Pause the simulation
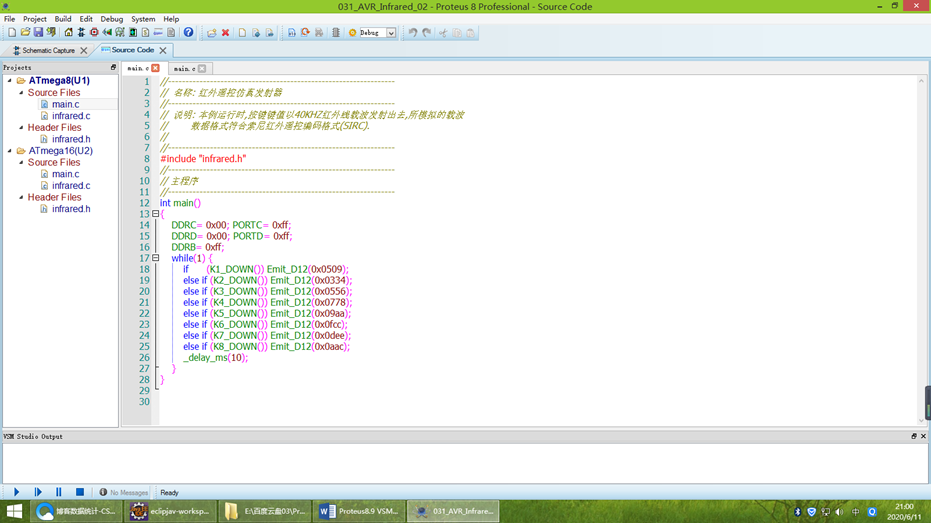This screenshot has width=931, height=524. click(x=58, y=492)
